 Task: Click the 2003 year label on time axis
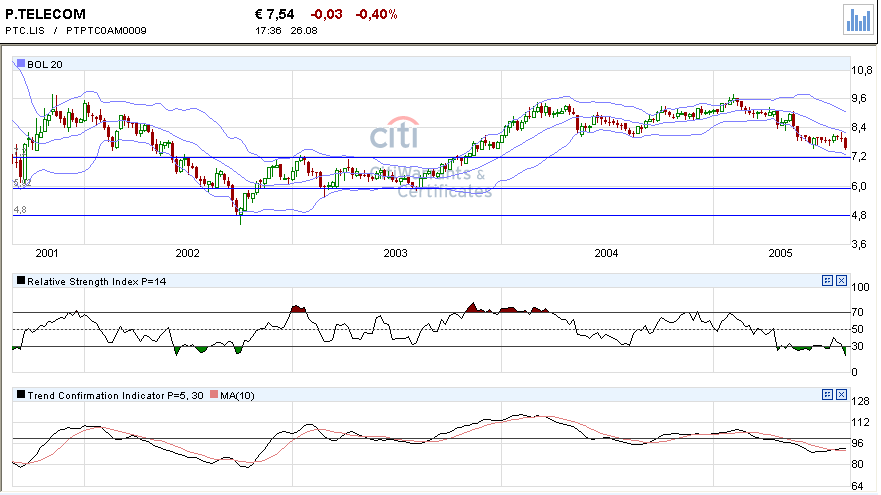(396, 253)
